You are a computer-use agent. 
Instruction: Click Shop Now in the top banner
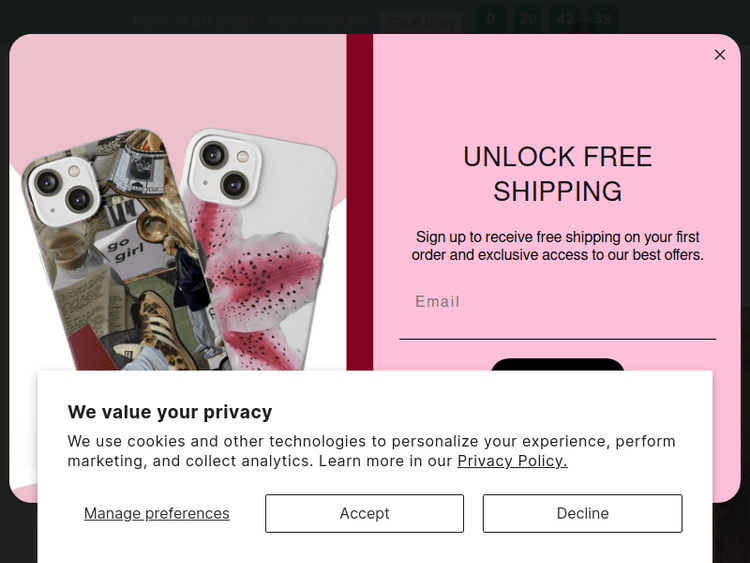(x=421, y=20)
